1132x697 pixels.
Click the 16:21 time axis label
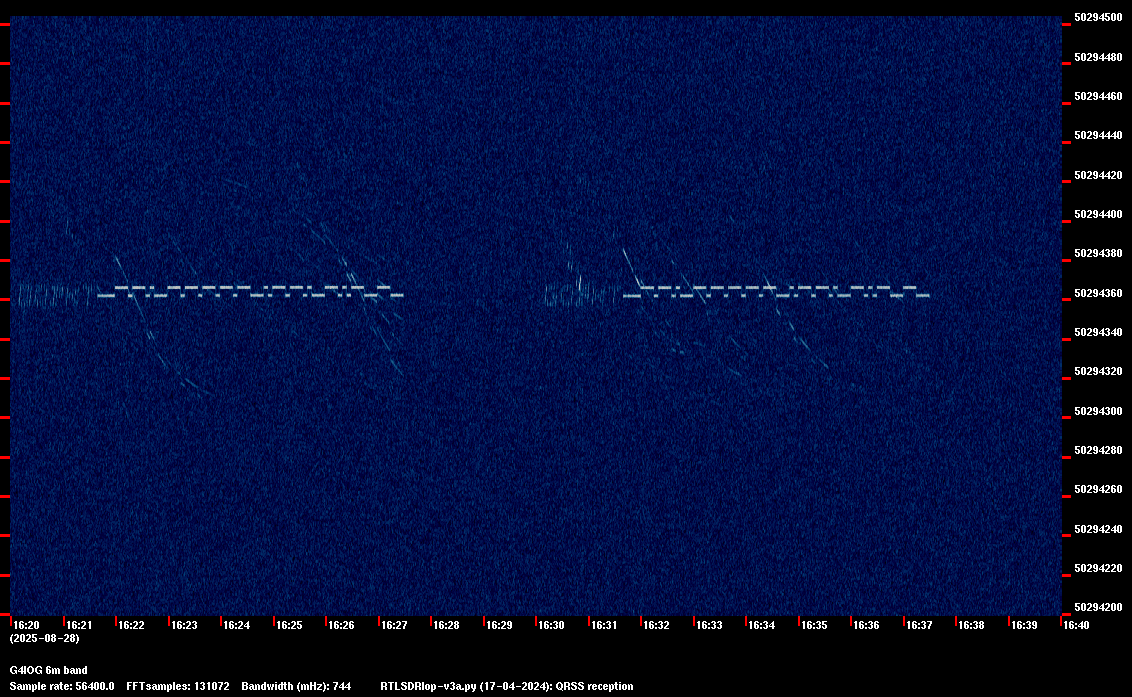click(x=79, y=625)
